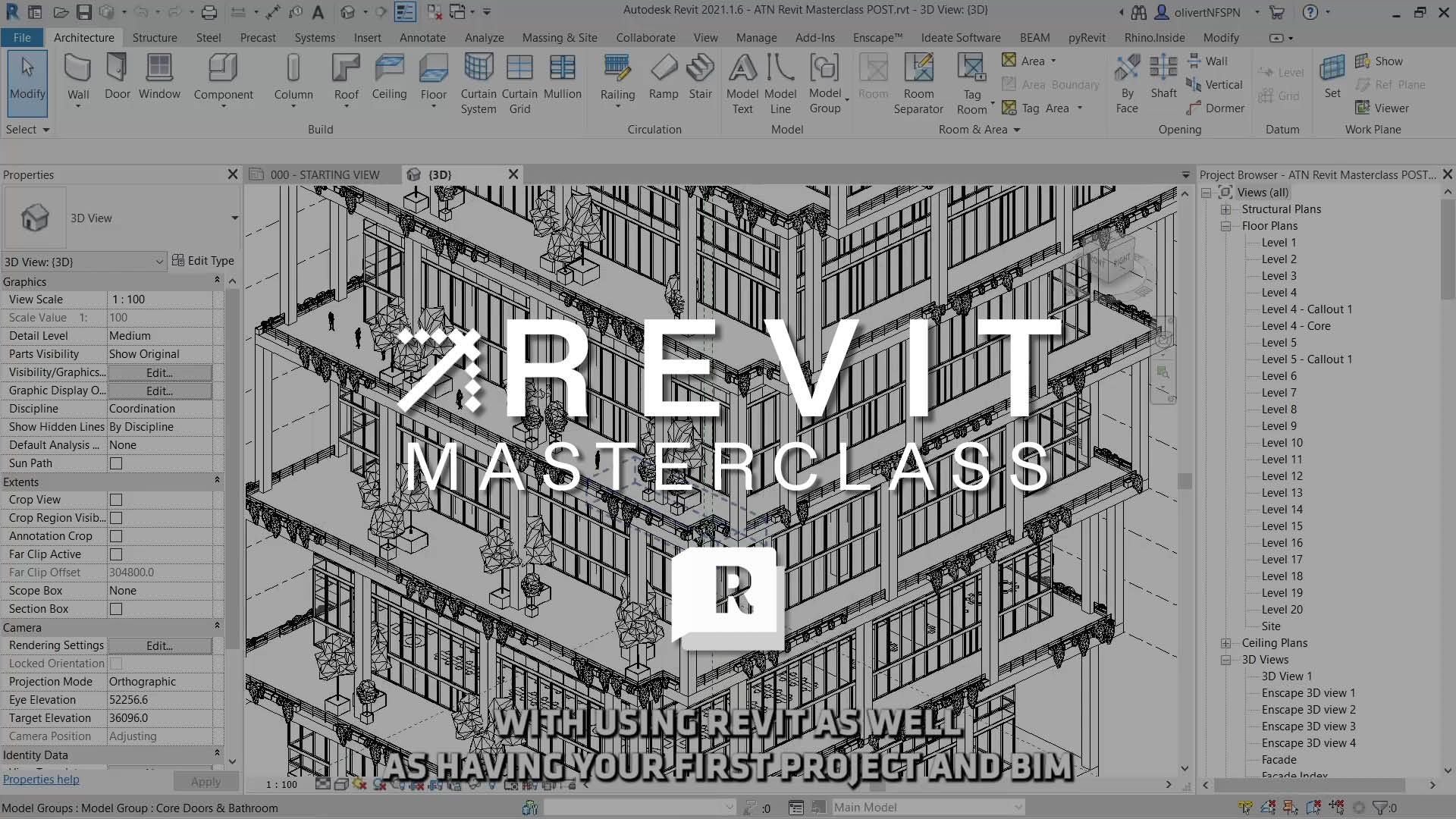Open the 000 - STARTING VIEW tab
The width and height of the screenshot is (1456, 819).
(x=325, y=174)
